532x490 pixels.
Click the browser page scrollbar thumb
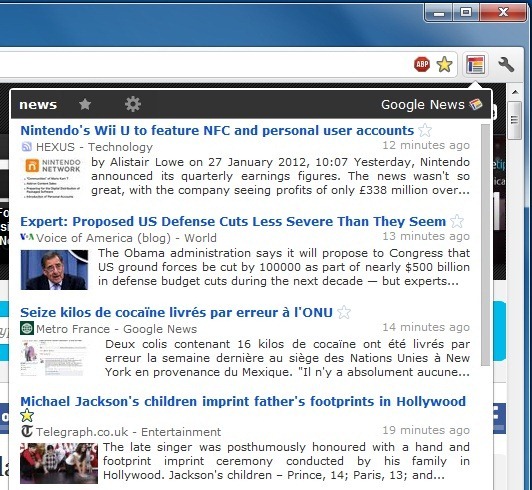click(515, 120)
